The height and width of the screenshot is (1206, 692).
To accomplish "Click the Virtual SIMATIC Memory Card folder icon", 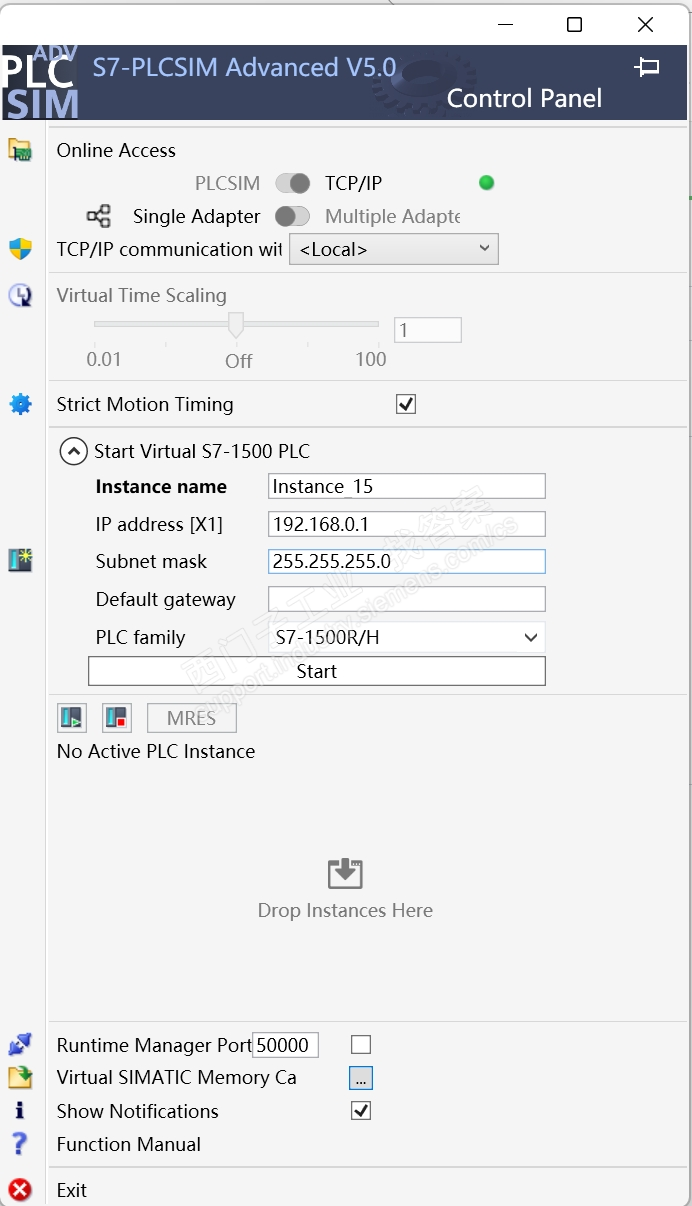I will 20,1077.
